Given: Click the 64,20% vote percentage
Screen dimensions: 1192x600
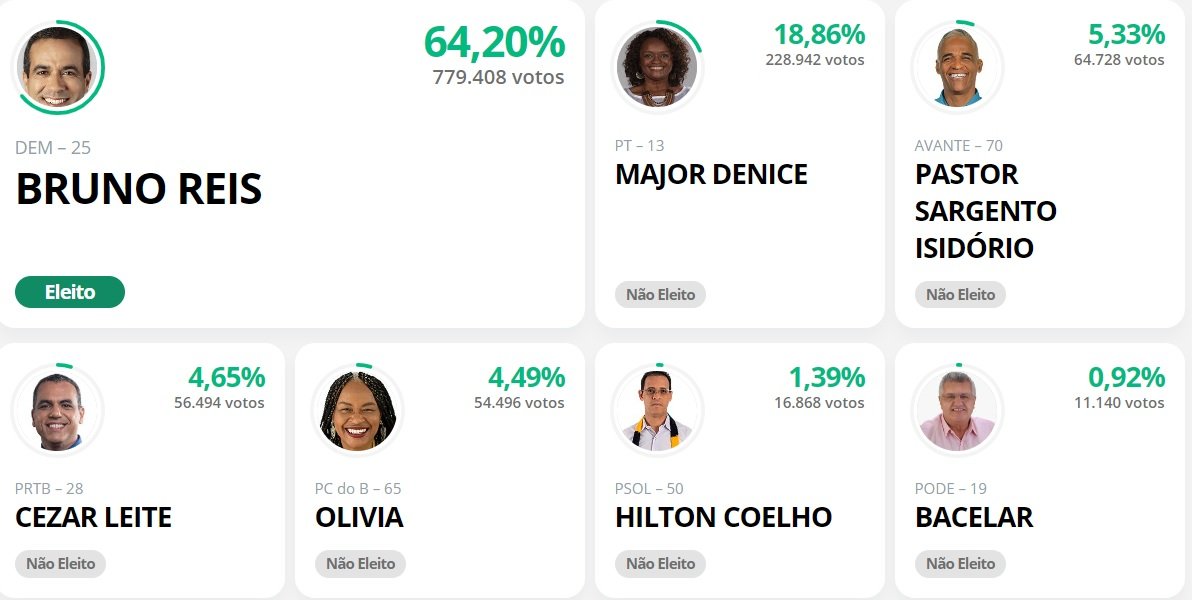Looking at the screenshot, I should click(x=494, y=42).
